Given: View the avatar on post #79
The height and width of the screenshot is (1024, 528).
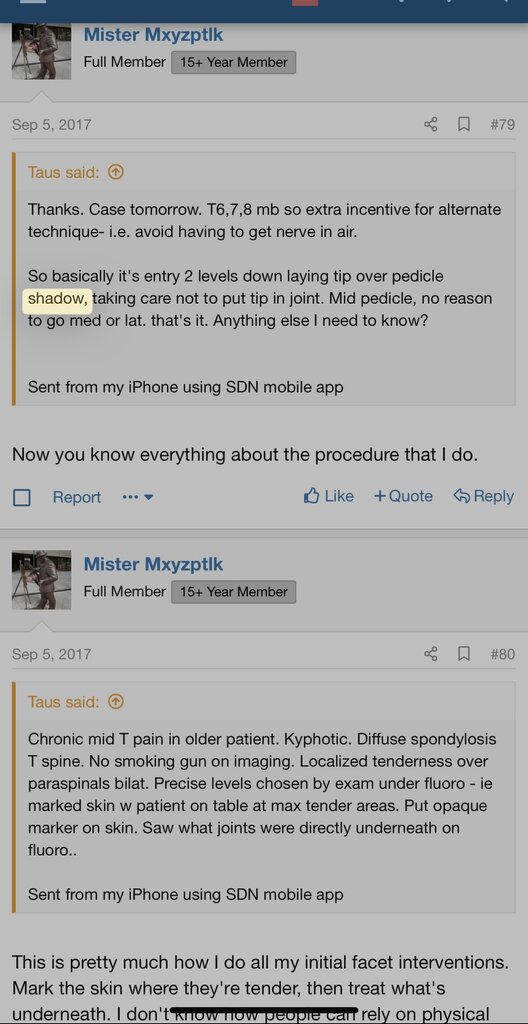Looking at the screenshot, I should coord(41,51).
